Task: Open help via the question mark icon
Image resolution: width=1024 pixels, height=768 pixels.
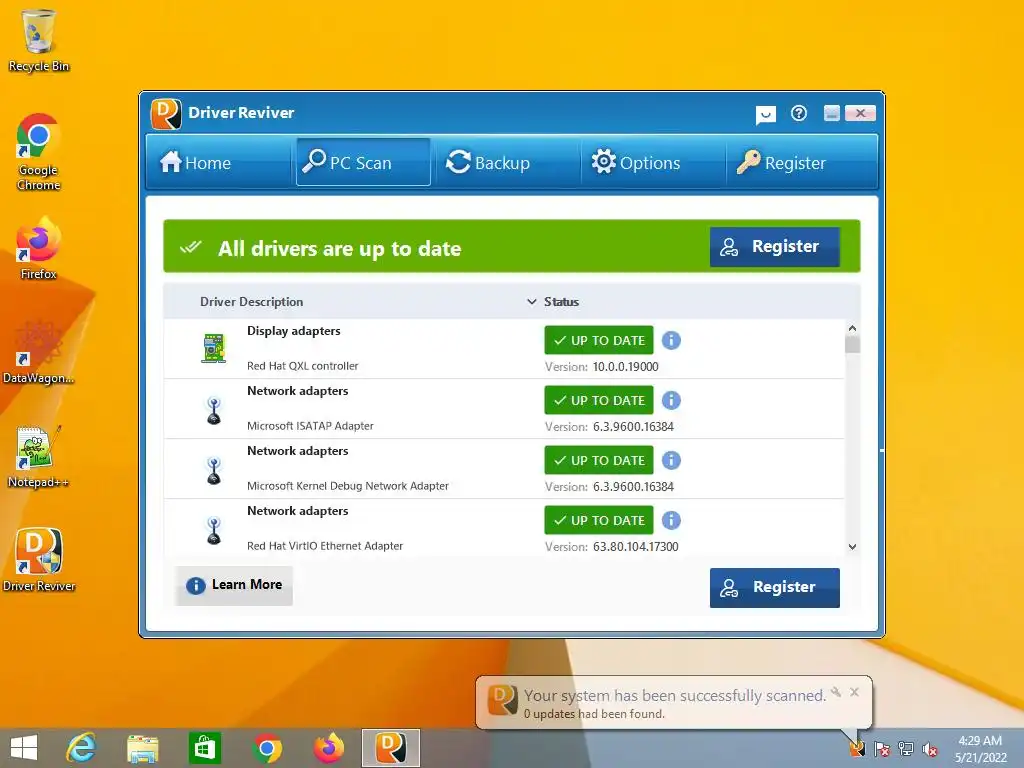Action: 799,114
